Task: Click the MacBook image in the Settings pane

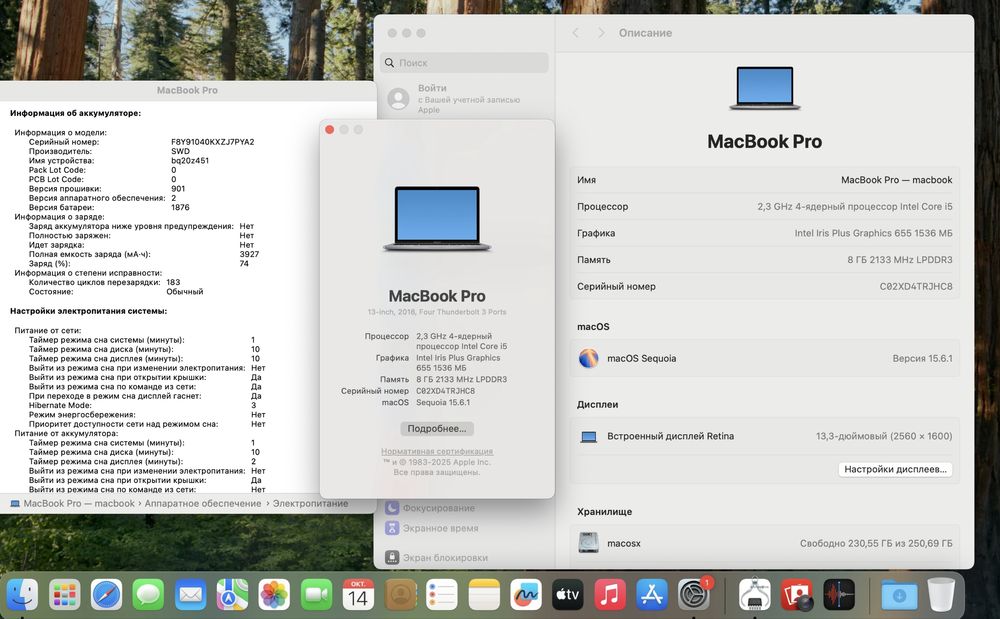Action: point(764,88)
